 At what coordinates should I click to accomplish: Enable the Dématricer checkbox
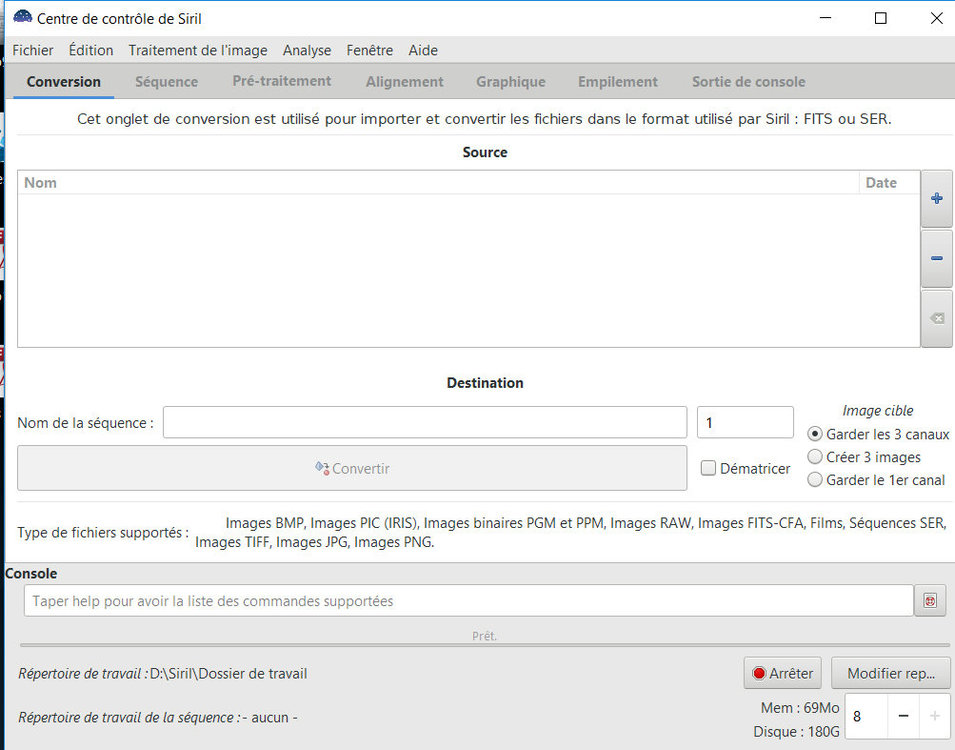click(x=708, y=468)
